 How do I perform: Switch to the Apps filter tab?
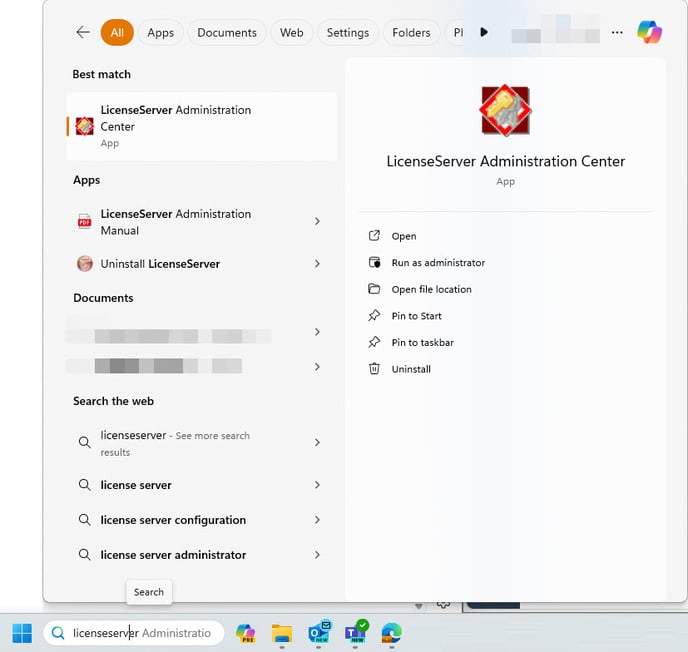coord(161,32)
